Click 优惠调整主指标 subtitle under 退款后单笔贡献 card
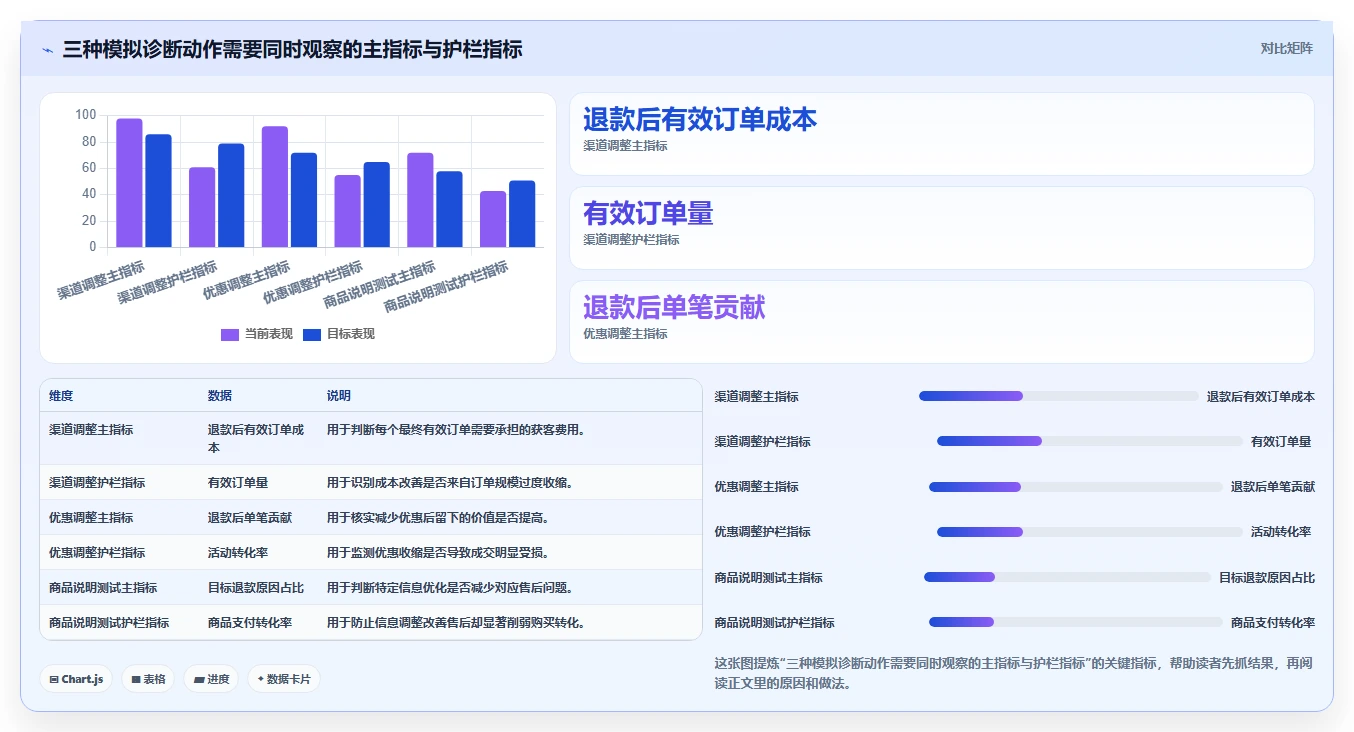The width and height of the screenshot is (1354, 732). pos(625,334)
